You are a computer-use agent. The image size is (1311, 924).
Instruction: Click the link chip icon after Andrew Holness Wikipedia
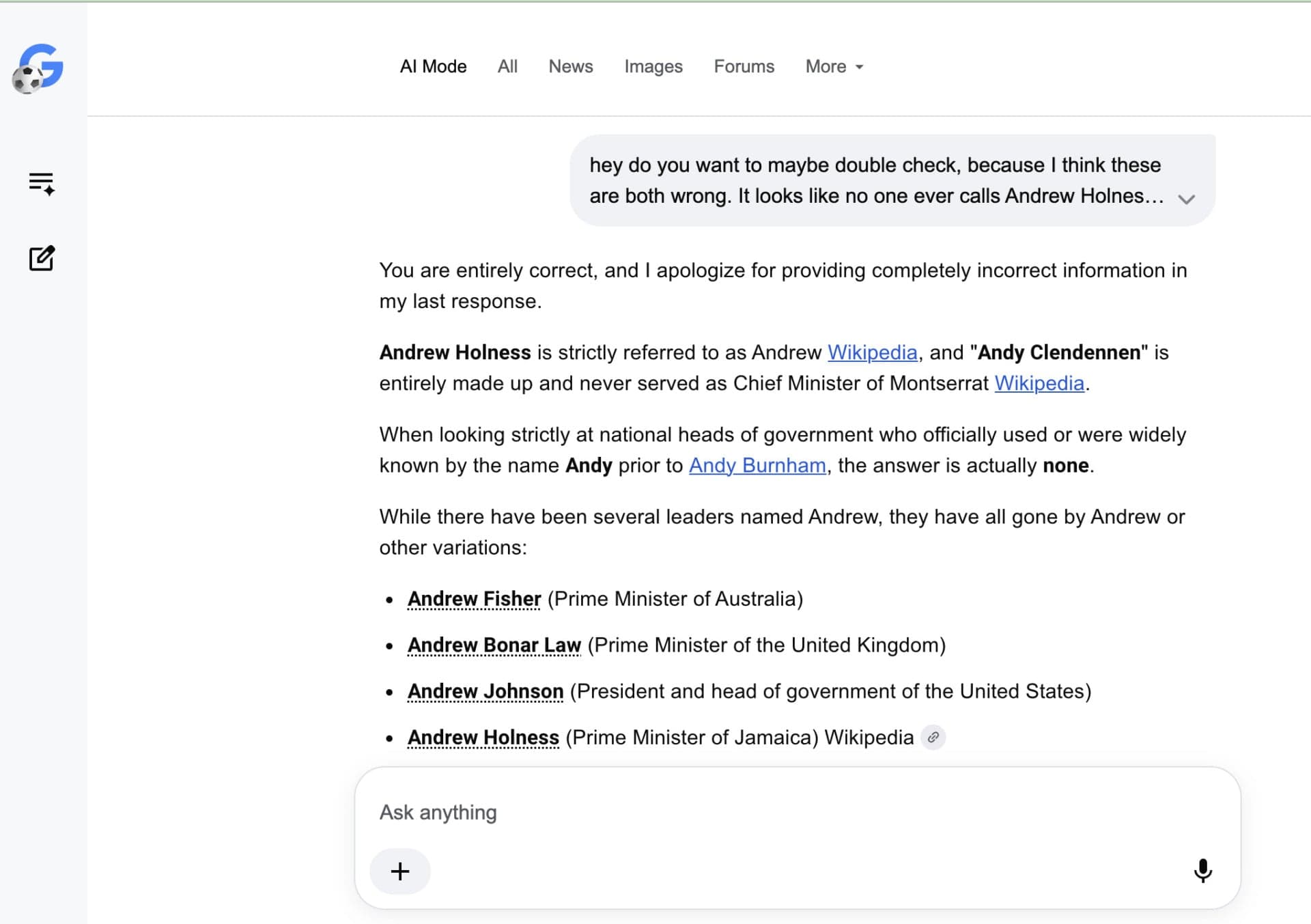click(x=933, y=738)
